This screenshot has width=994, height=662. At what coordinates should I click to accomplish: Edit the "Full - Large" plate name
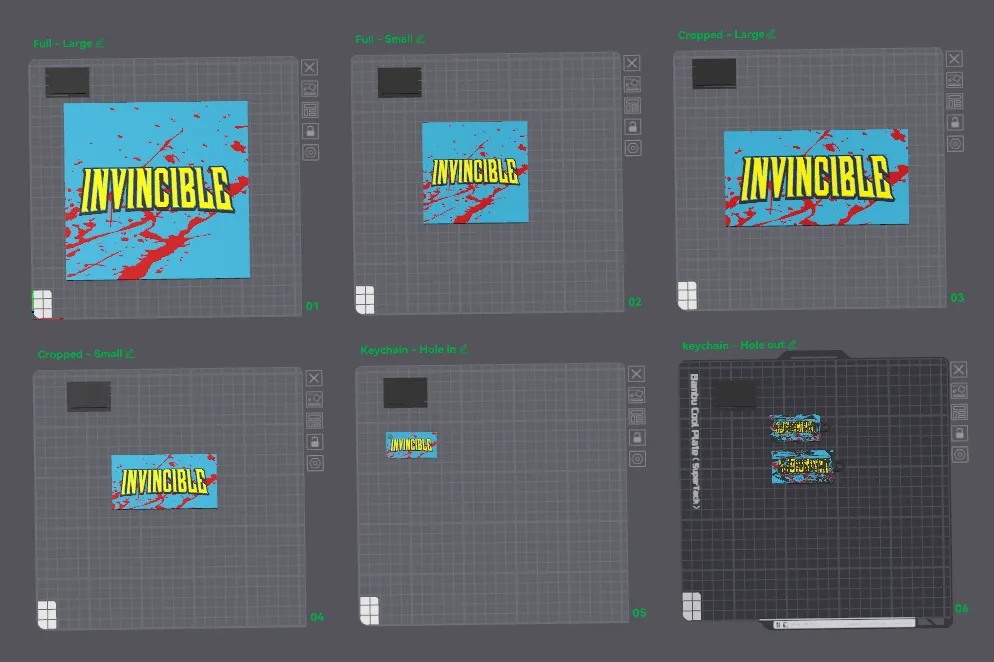[100, 43]
